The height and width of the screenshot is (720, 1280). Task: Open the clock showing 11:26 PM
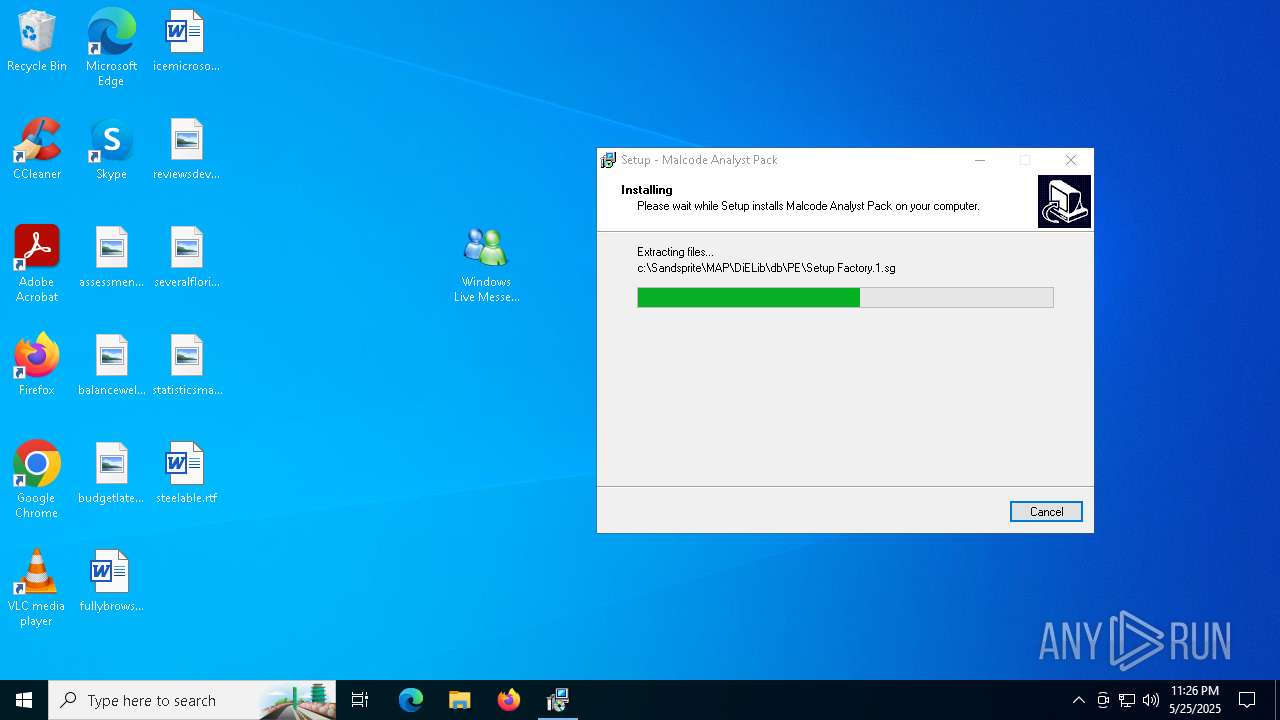(x=1194, y=700)
